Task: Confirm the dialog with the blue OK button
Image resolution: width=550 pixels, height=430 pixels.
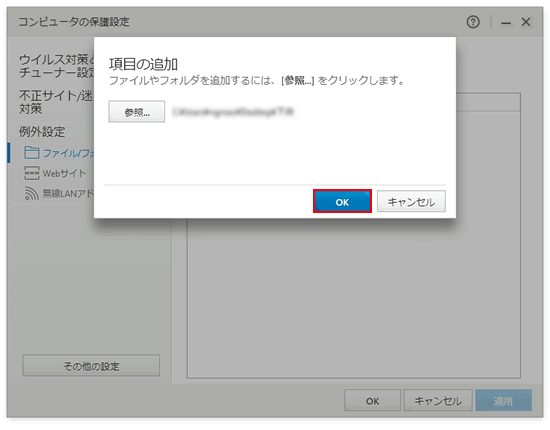Action: pos(342,201)
